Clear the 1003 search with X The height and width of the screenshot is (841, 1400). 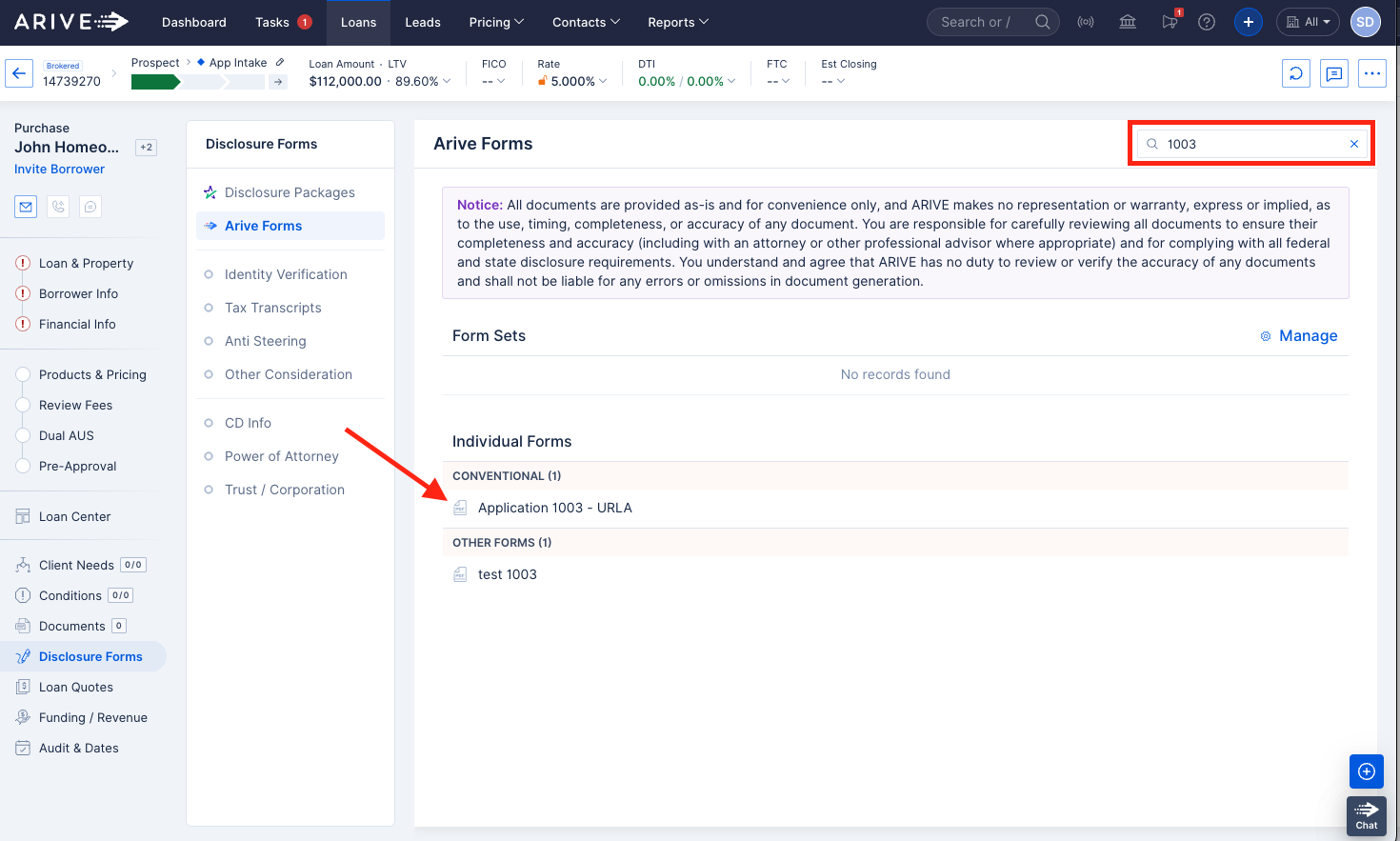(1354, 144)
